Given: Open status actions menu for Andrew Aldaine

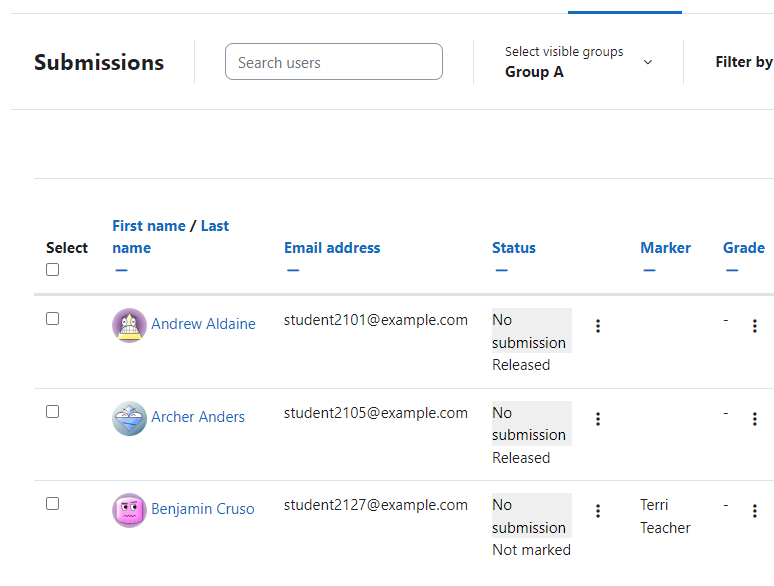Looking at the screenshot, I should (598, 326).
